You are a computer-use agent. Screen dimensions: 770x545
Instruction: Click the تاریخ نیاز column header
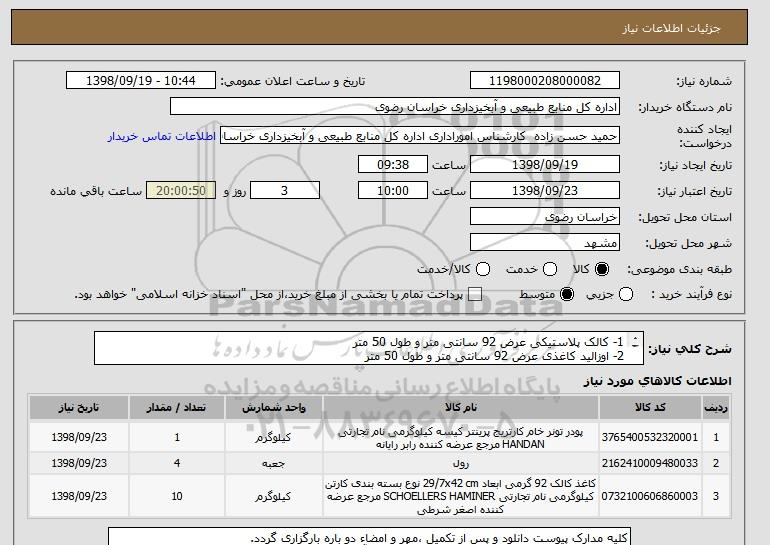click(79, 408)
